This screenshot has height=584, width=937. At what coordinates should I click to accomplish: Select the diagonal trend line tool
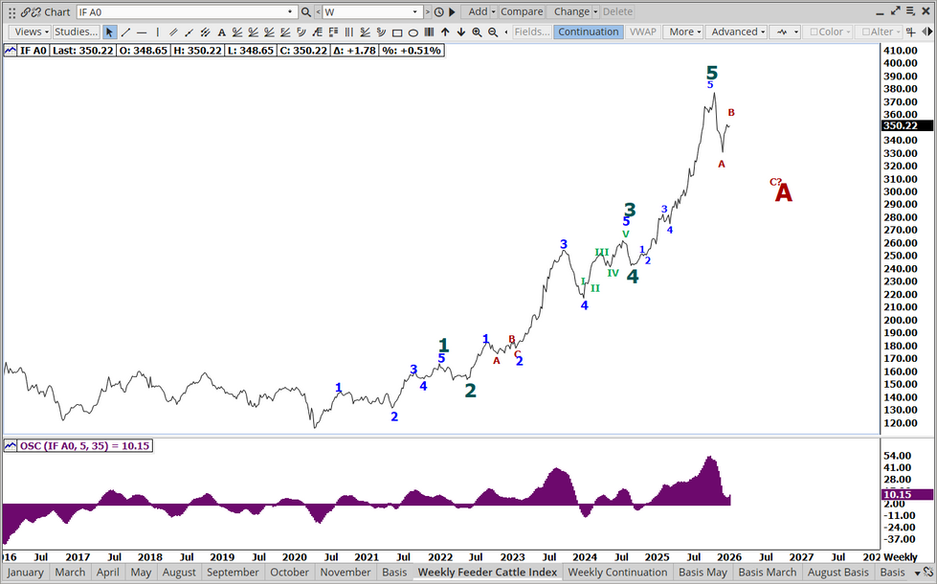125,32
